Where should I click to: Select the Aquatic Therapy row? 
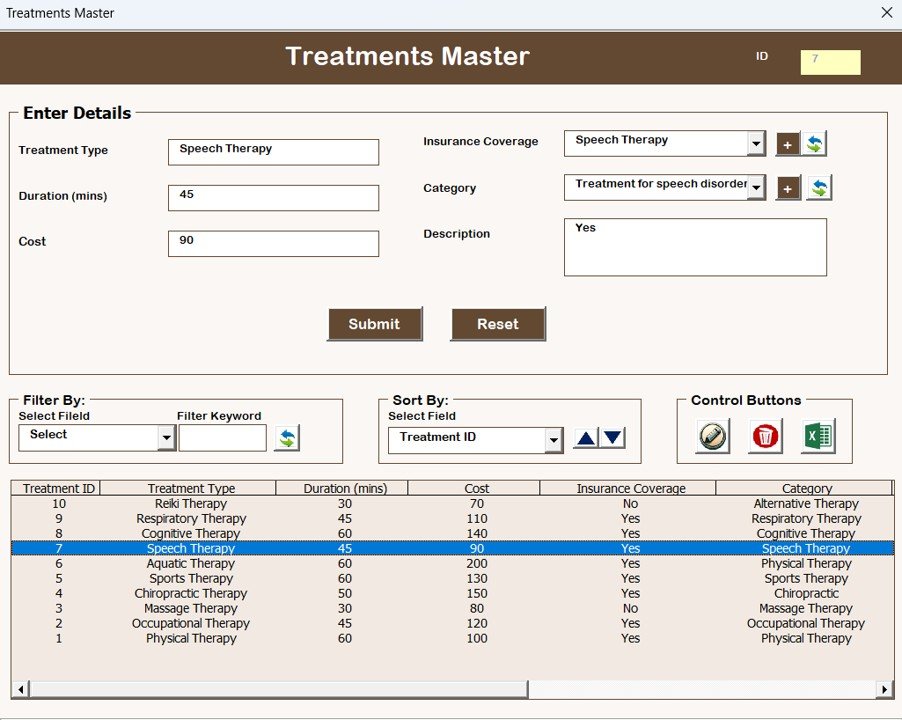pos(452,564)
